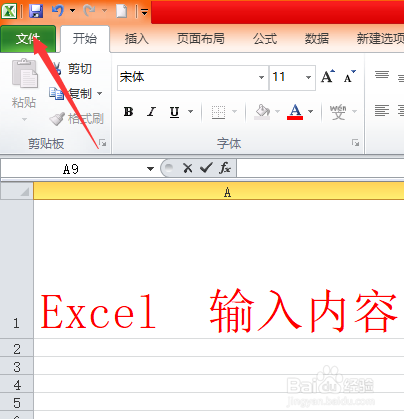Click the 粘贴 (Paste) clipboard icon
The width and height of the screenshot is (404, 419).
(25, 73)
